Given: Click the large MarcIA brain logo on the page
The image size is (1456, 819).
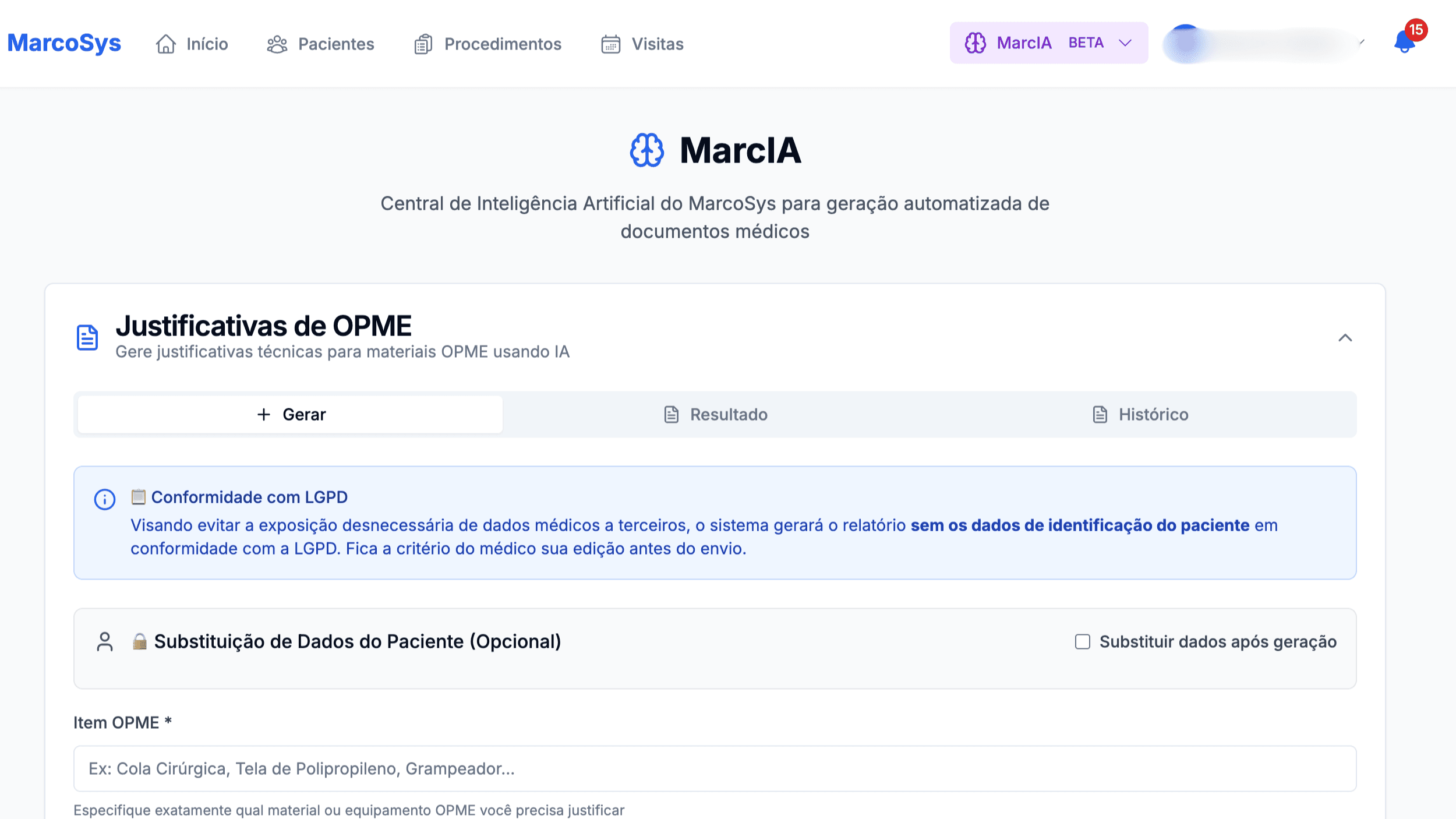Looking at the screenshot, I should point(645,150).
